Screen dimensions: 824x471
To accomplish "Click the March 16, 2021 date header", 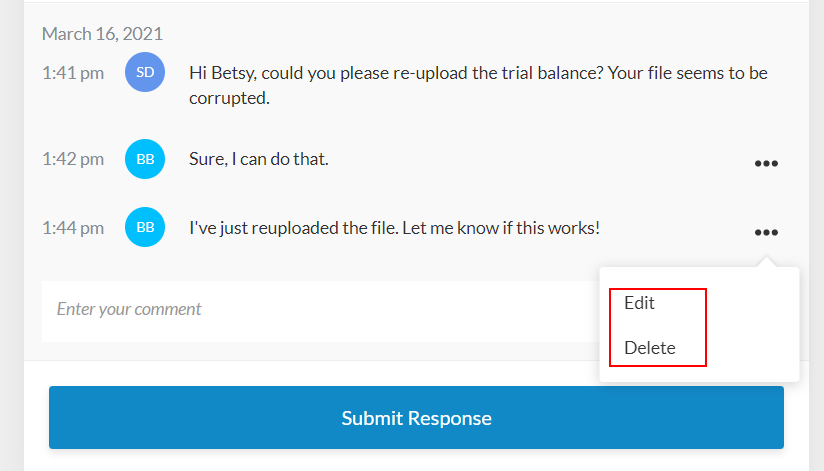I will pyautogui.click(x=102, y=34).
